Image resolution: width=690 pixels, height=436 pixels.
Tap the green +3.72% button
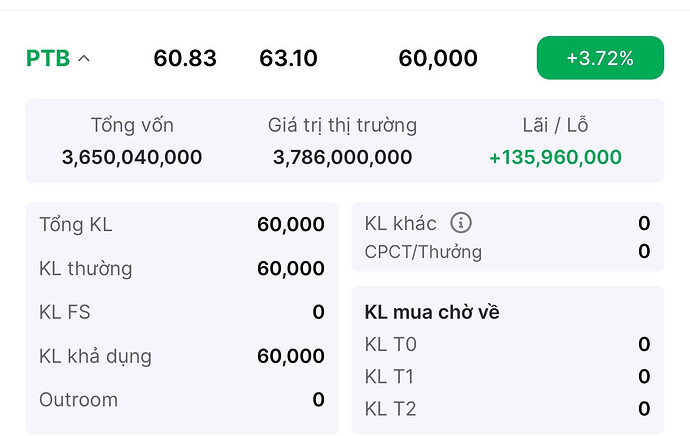point(600,58)
